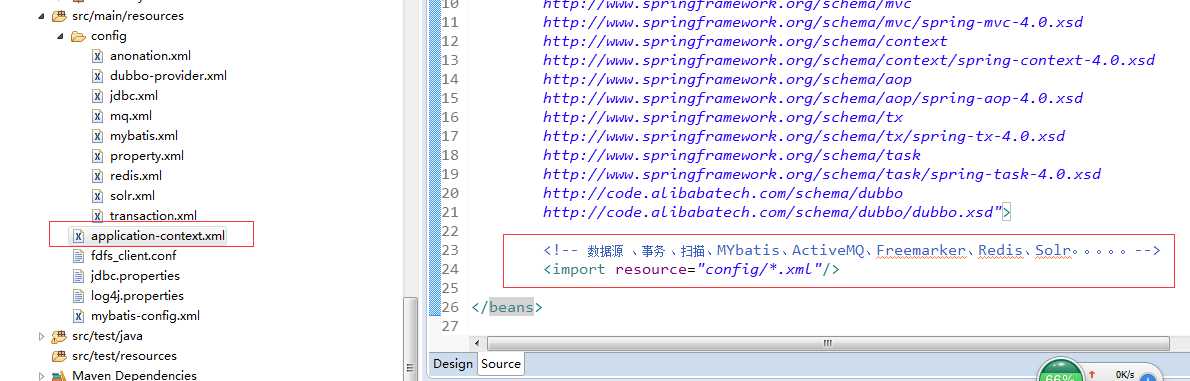Switch to the Design tab
This screenshot has height=381, width=1190.
[453, 364]
